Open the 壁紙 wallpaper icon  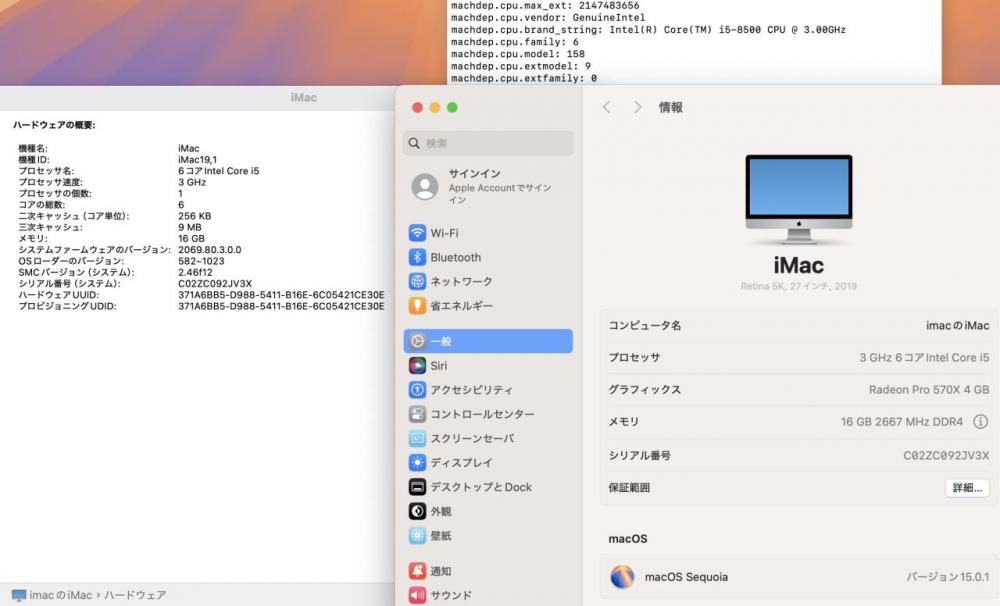[x=417, y=535]
